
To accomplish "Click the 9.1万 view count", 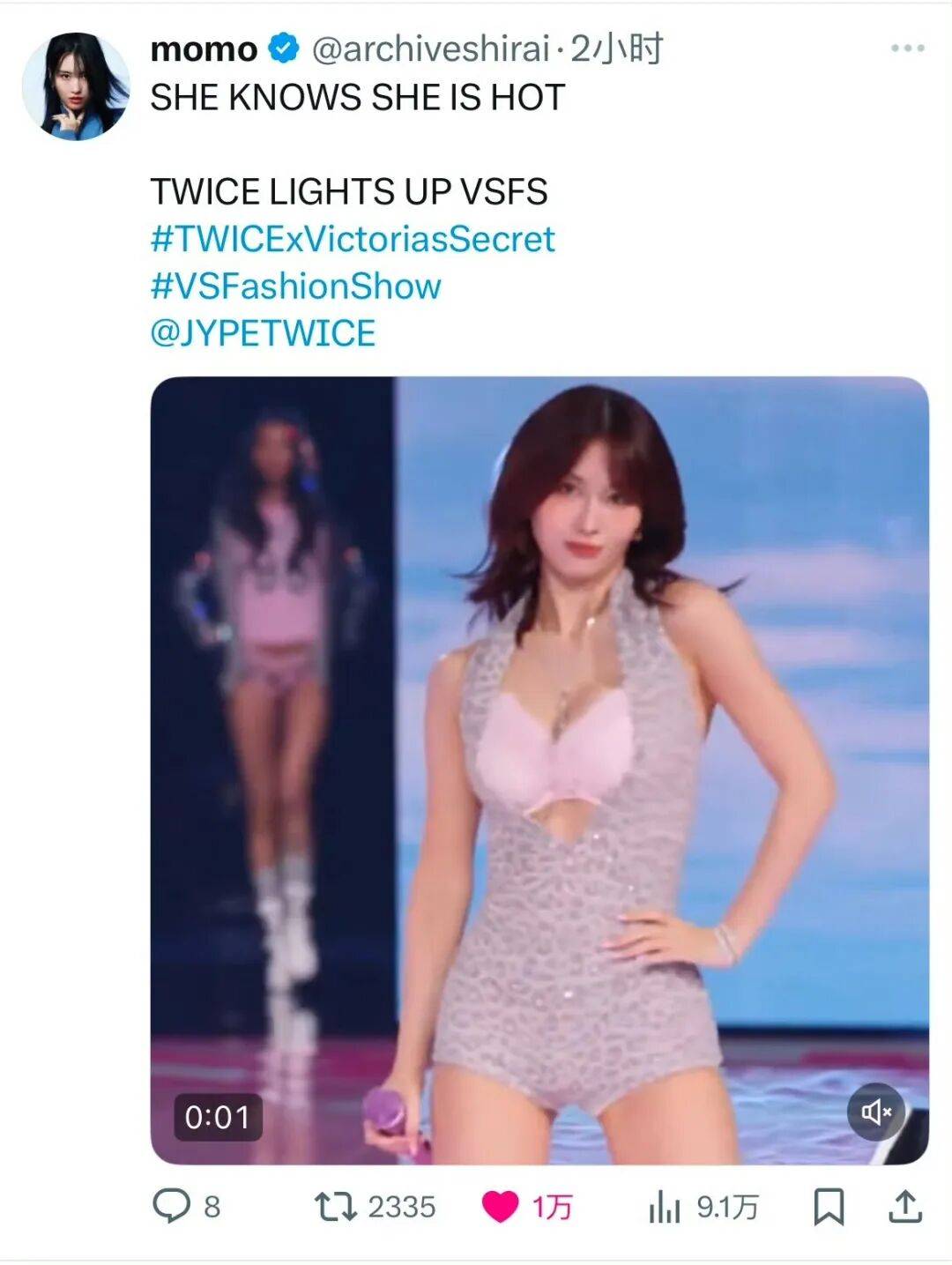I will 727,1207.
